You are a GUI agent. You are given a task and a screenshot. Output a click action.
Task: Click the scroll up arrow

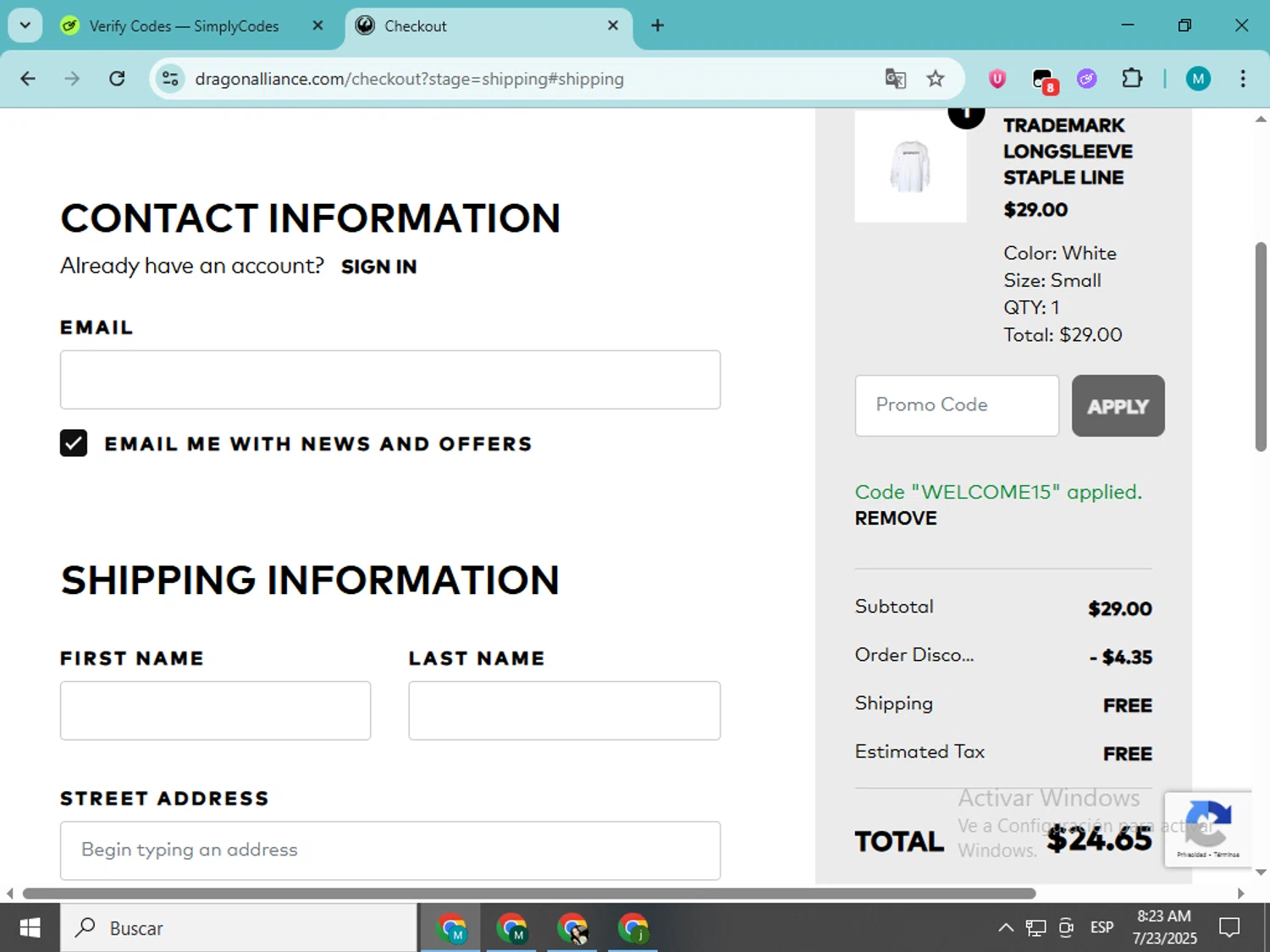[x=1261, y=119]
